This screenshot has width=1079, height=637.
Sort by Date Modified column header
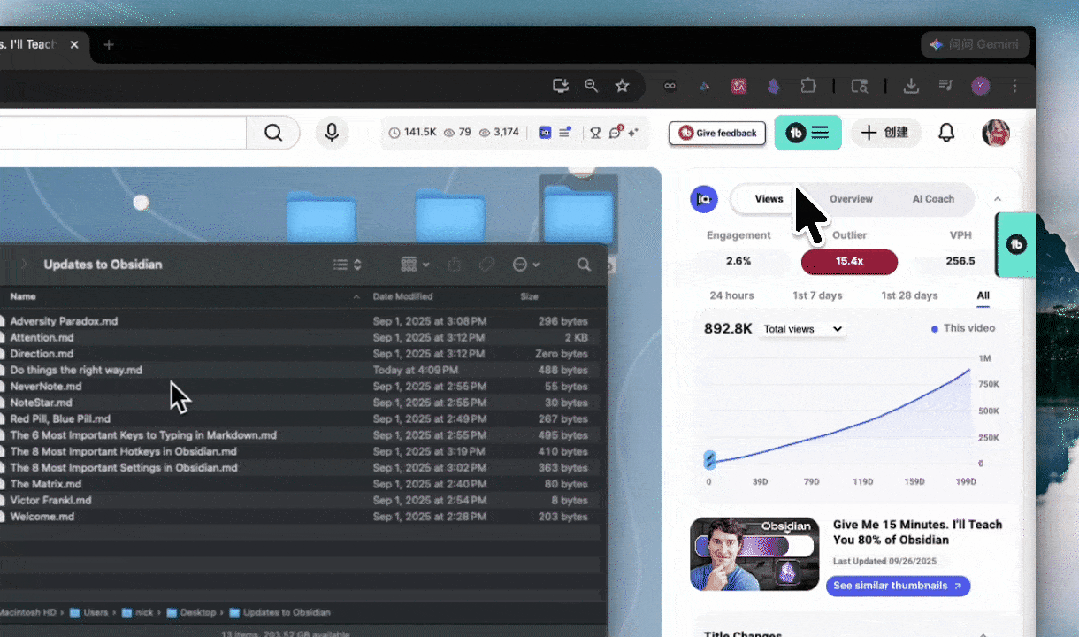tap(403, 296)
